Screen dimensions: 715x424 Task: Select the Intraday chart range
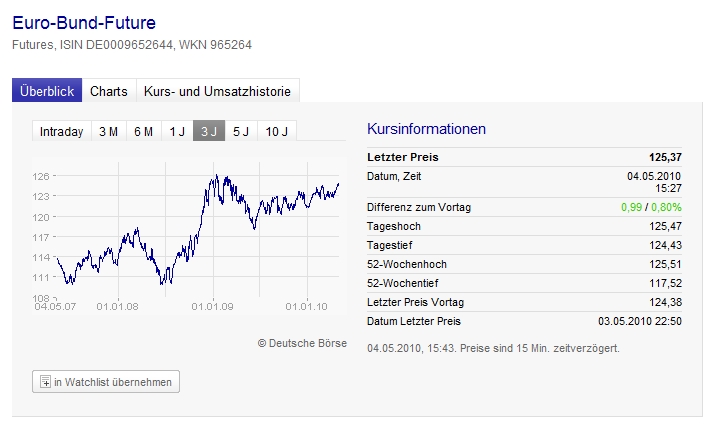tap(61, 132)
